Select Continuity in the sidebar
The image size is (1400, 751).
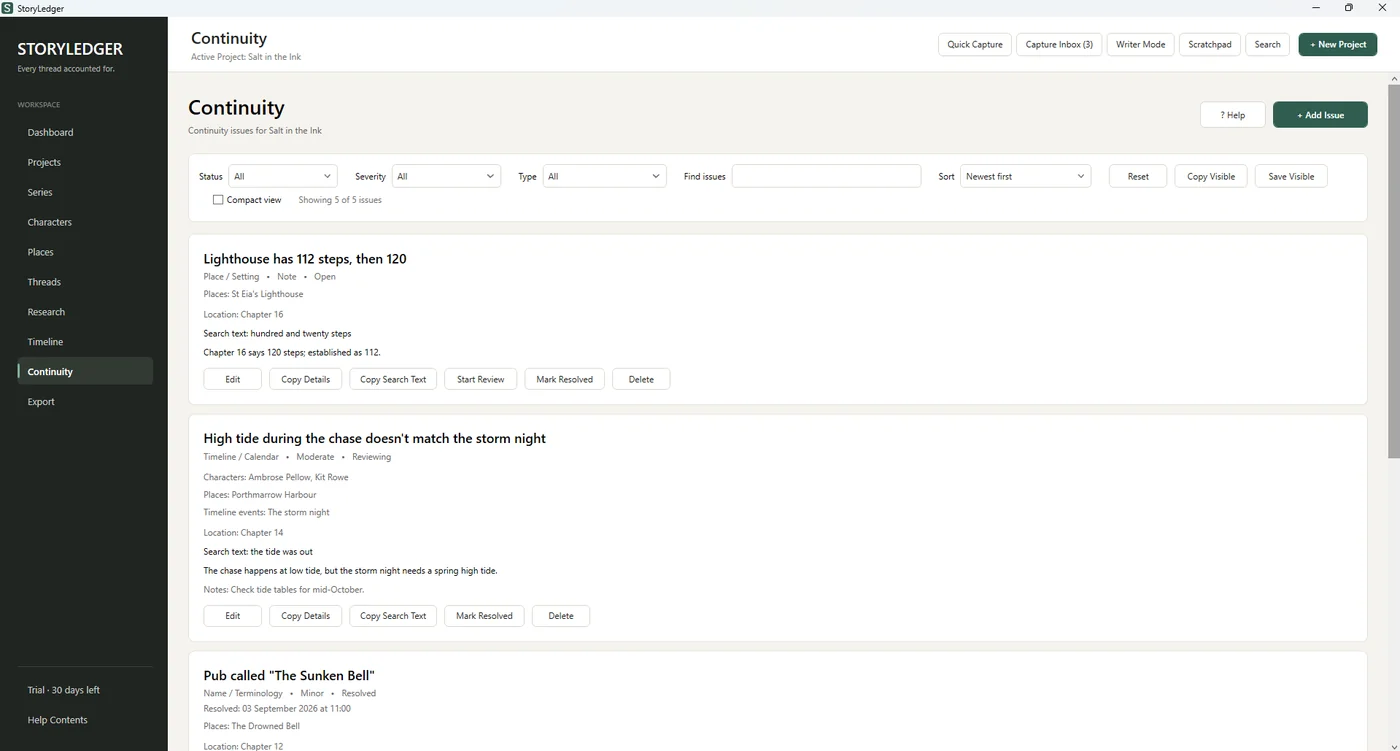[x=85, y=372]
